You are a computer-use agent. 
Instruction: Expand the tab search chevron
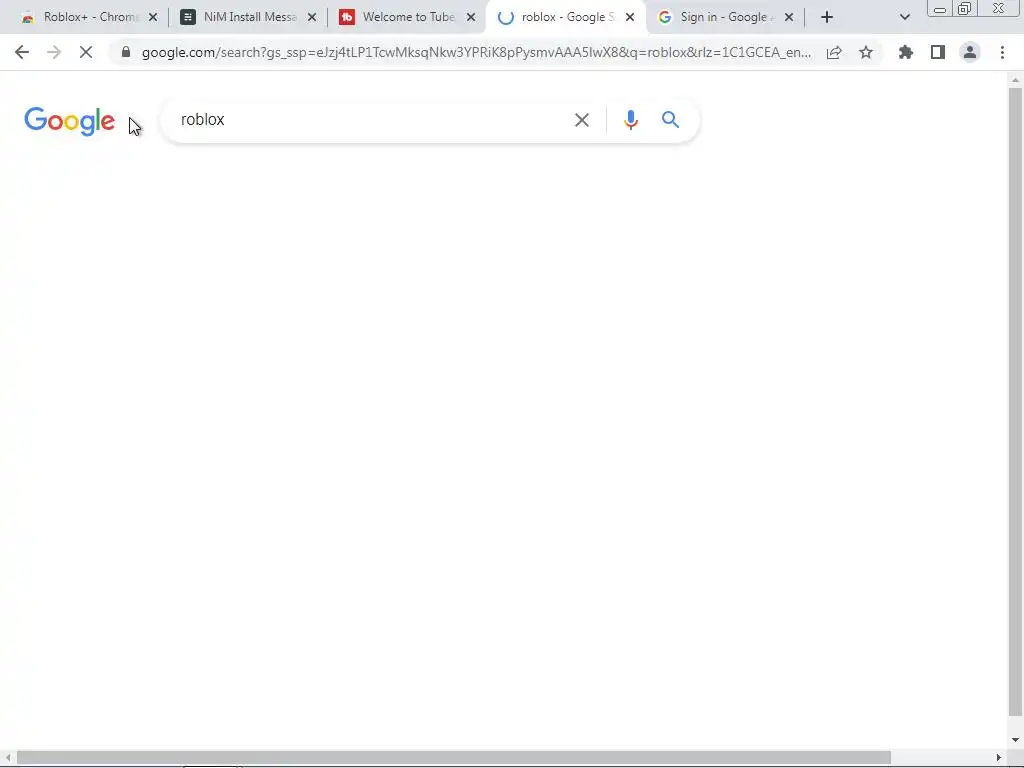904,18
